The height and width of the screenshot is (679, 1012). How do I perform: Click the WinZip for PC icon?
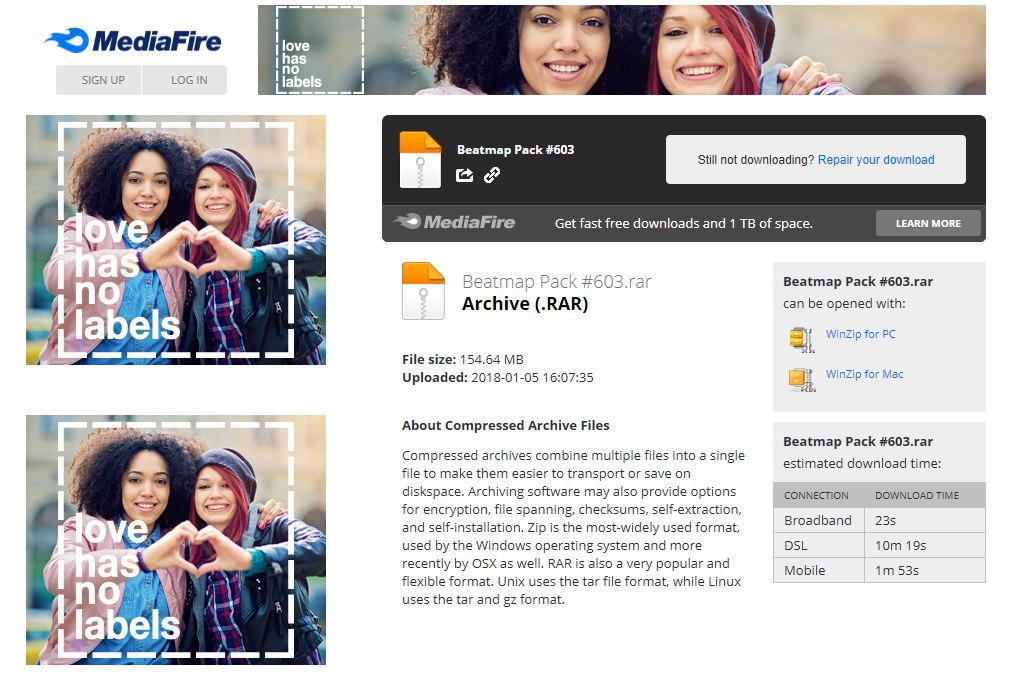point(802,340)
